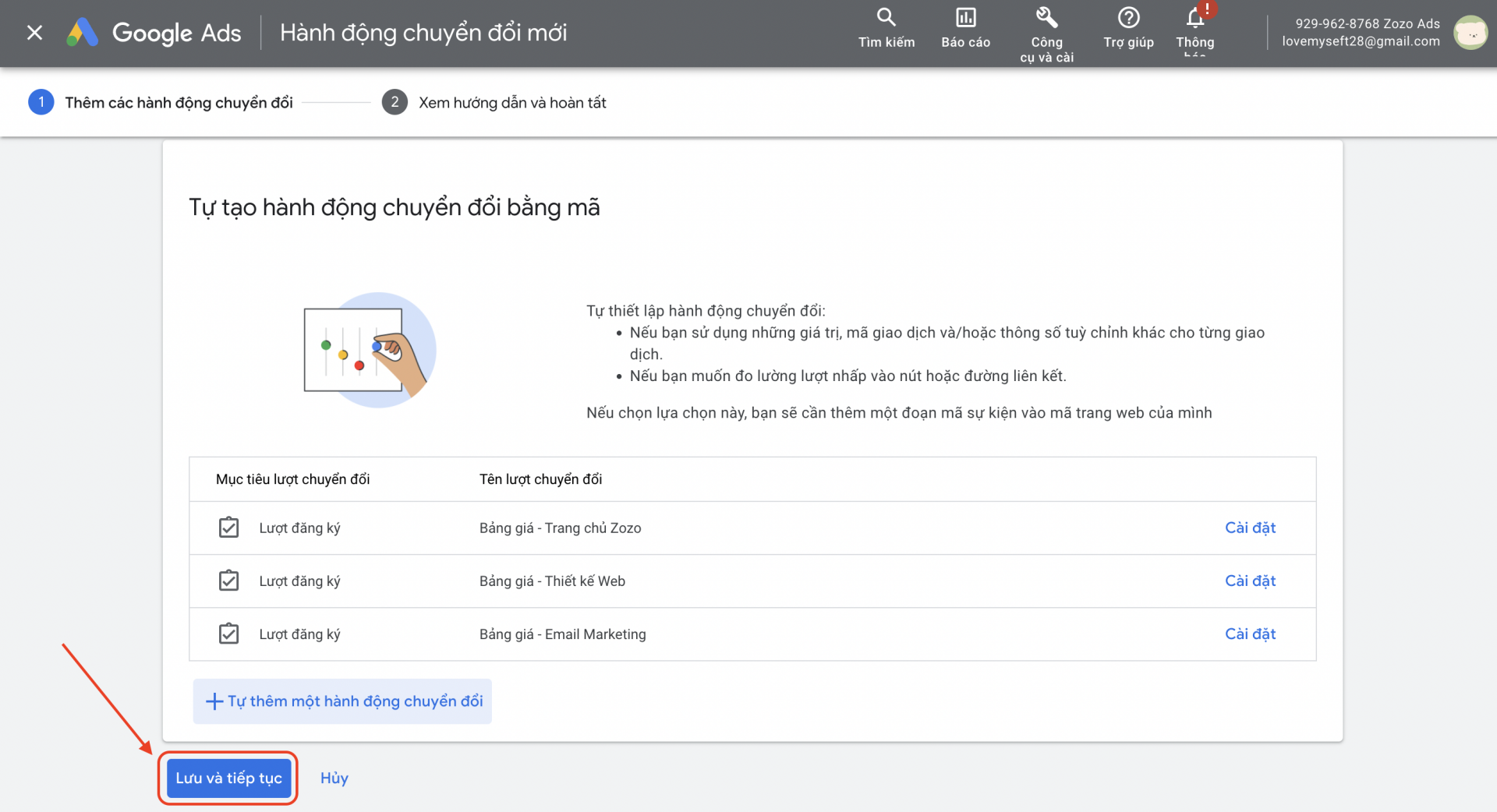1497x812 pixels.
Task: Click Tự thêm một hành động chuyển đổi
Action: tap(342, 701)
